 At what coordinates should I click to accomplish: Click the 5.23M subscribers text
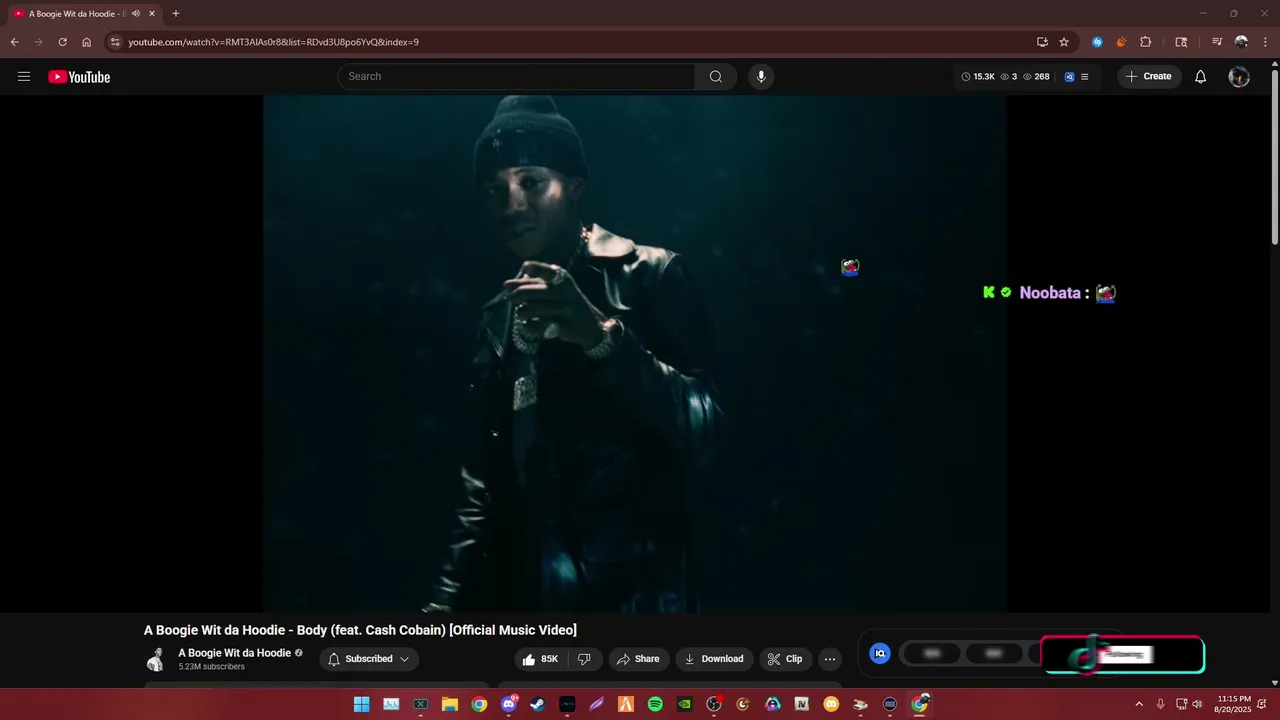212,667
